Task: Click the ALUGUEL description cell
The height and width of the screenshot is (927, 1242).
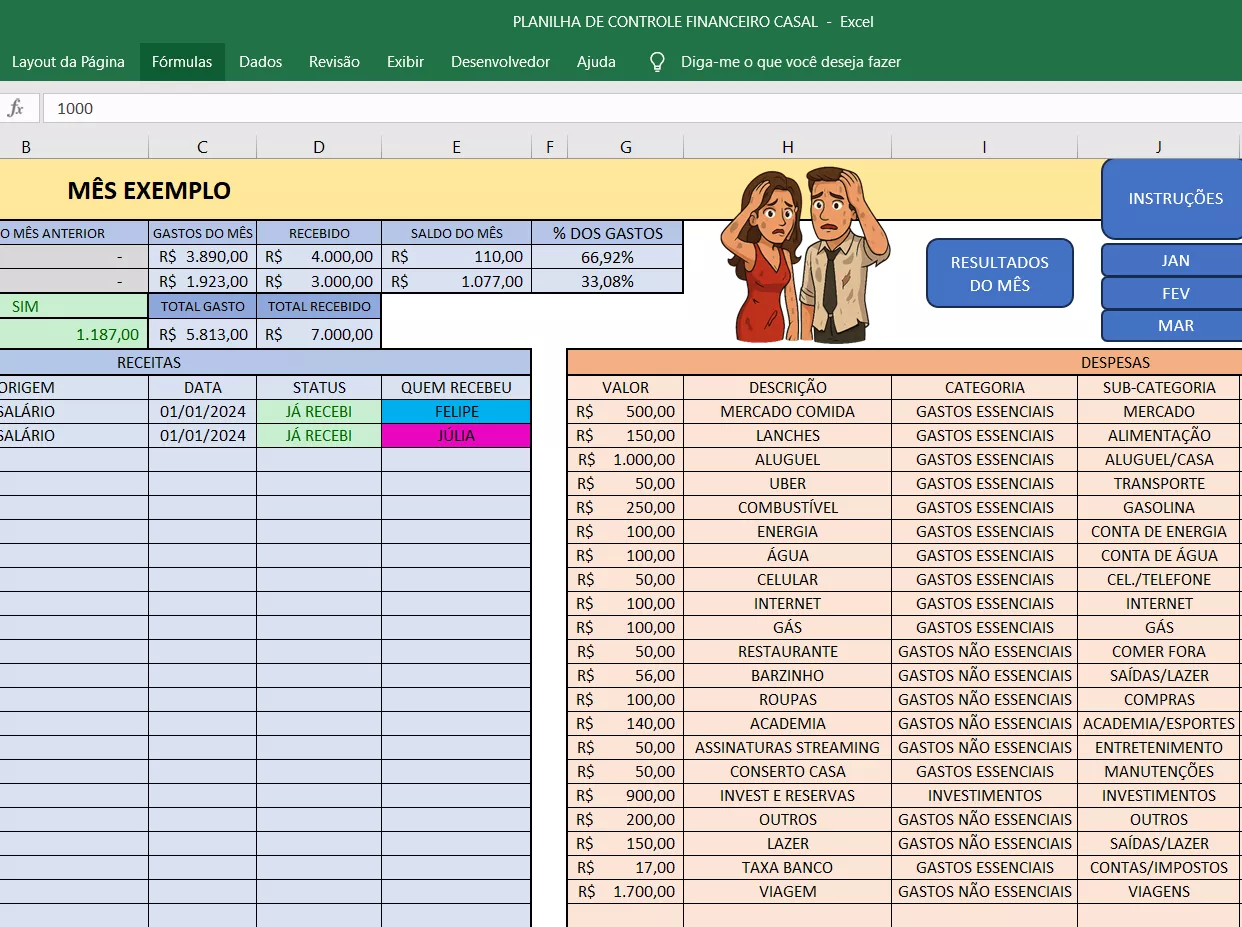Action: point(787,460)
